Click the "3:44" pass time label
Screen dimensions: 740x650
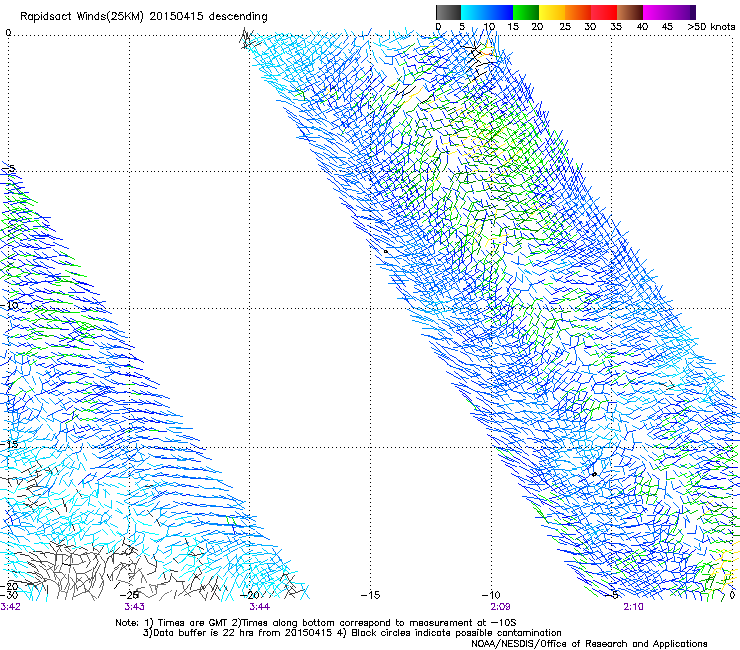[x=260, y=607]
